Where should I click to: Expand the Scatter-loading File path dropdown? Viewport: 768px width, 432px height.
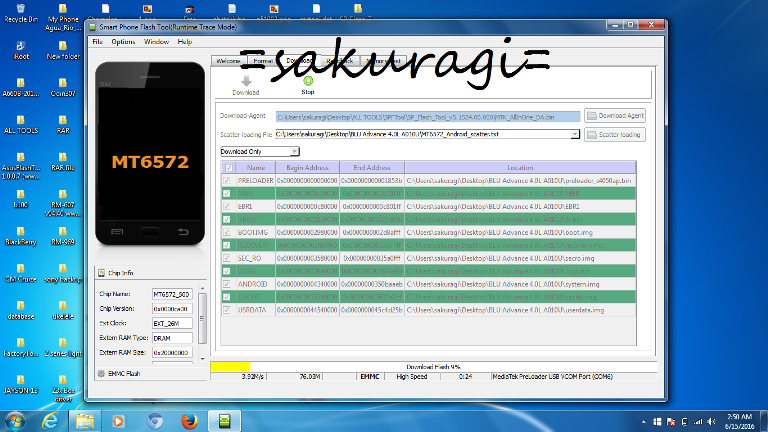click(575, 134)
